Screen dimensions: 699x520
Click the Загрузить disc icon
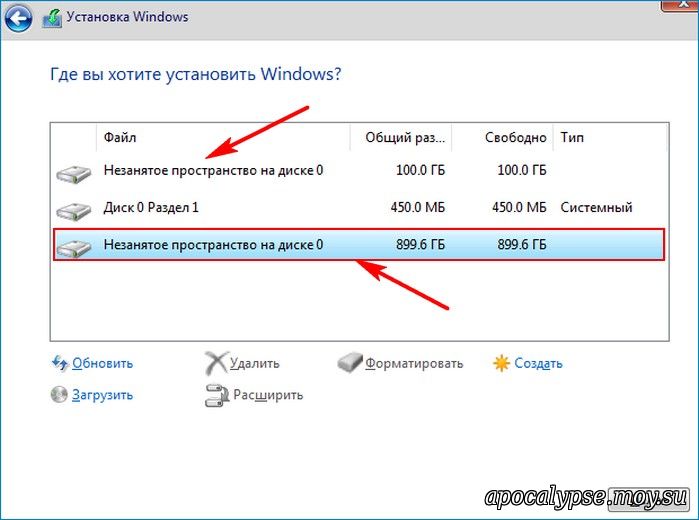[x=59, y=394]
